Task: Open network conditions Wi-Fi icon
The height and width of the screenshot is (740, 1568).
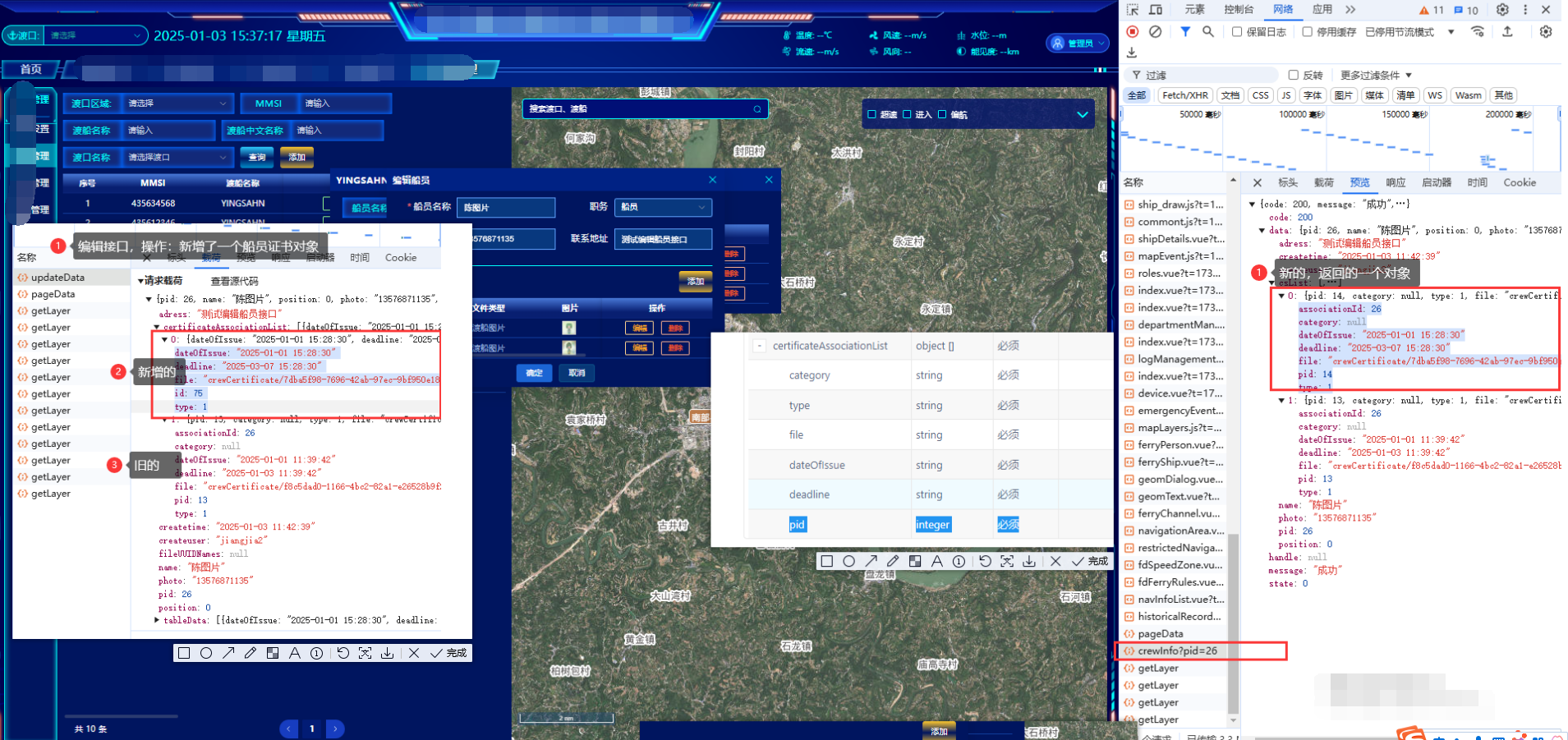Action: click(1478, 32)
